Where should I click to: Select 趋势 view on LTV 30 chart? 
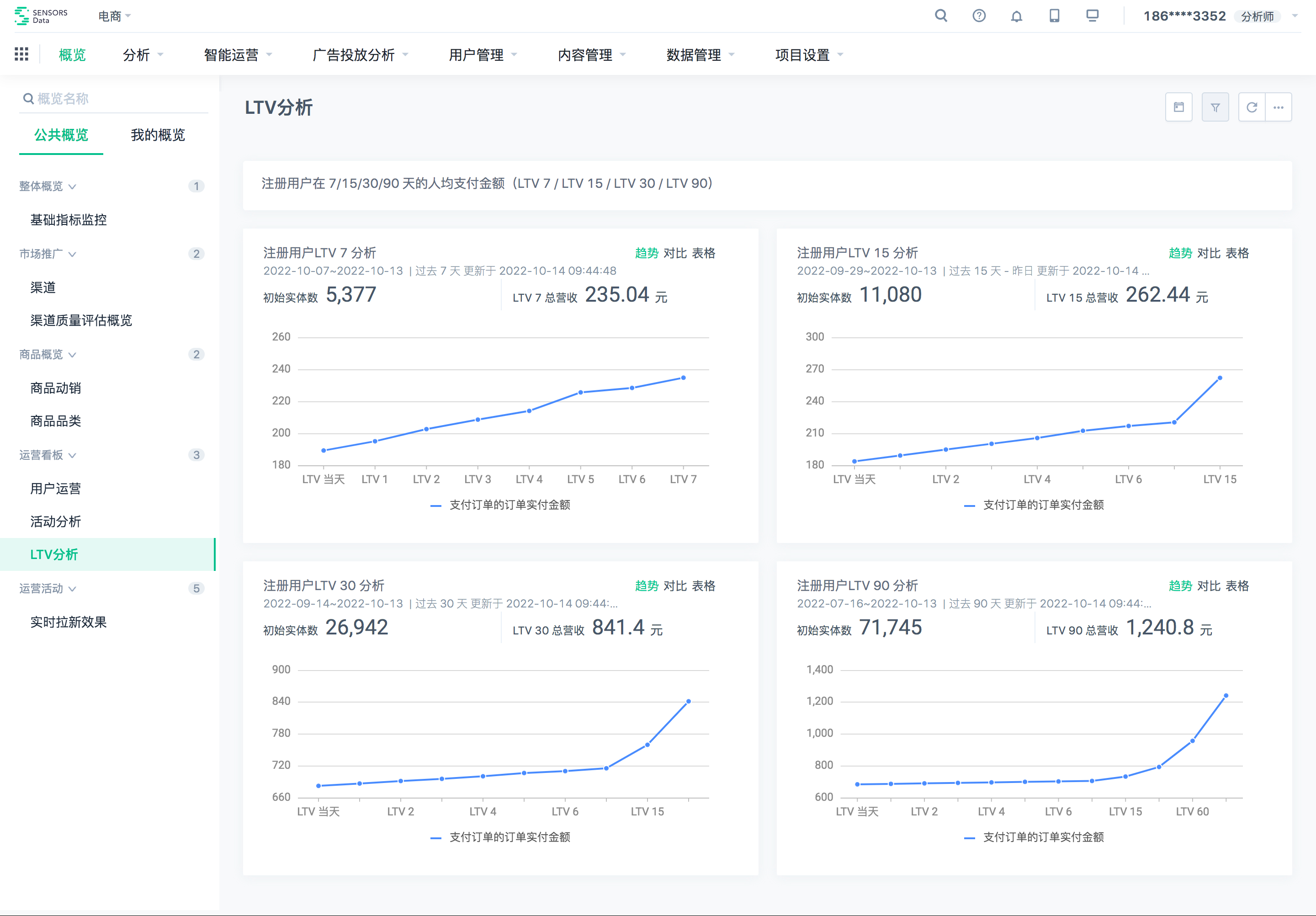[x=647, y=586]
